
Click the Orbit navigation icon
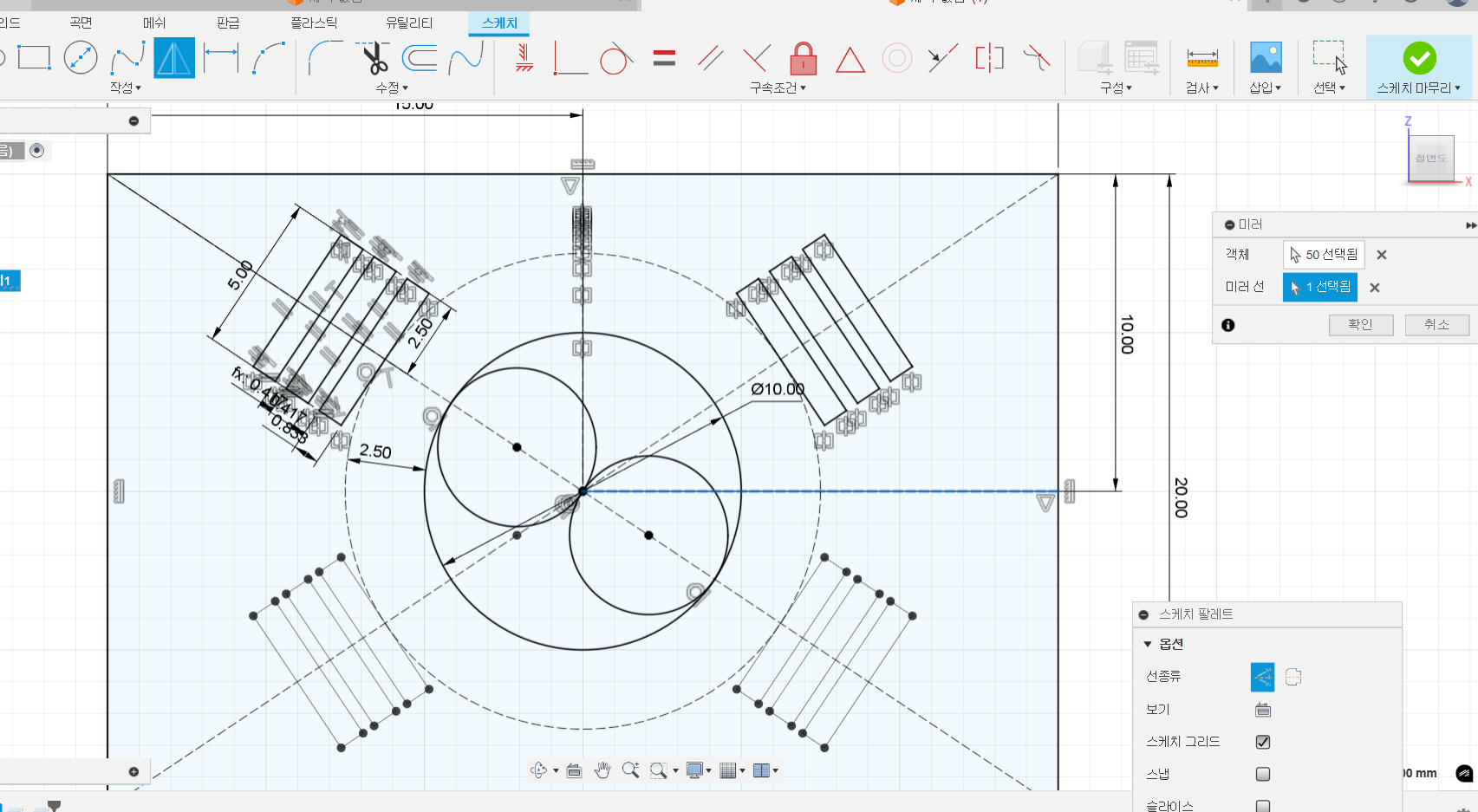pos(538,770)
